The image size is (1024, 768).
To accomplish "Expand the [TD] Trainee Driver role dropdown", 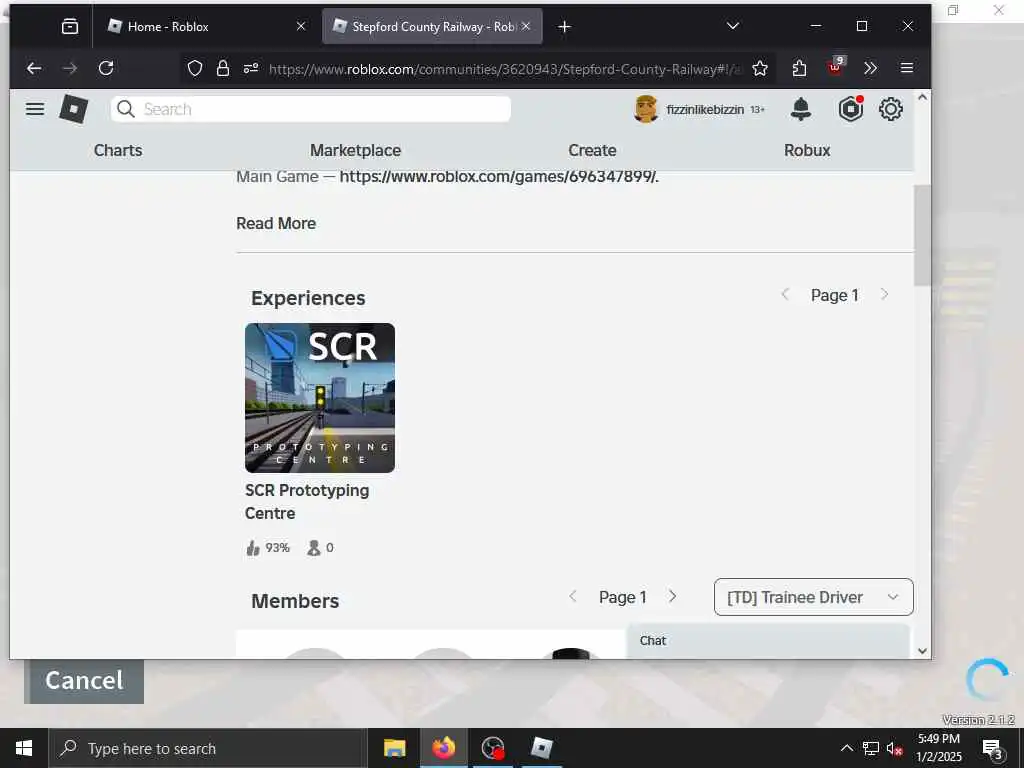I will click(x=814, y=597).
